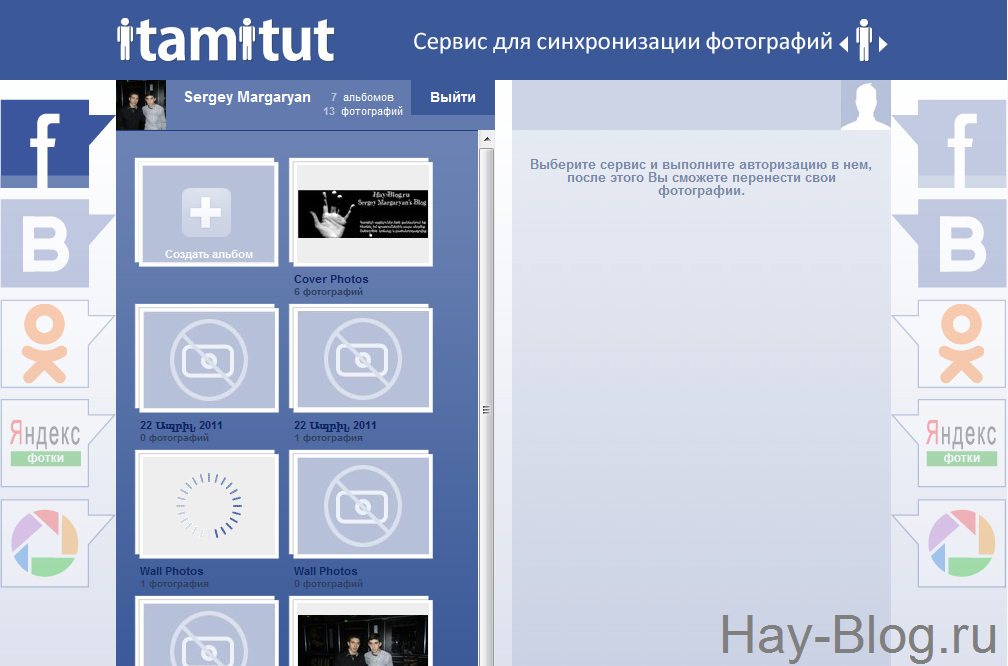Viewport: 1008px width, 666px height.
Task: Select Yandex Fotki service on left sidebar
Action: [45, 443]
